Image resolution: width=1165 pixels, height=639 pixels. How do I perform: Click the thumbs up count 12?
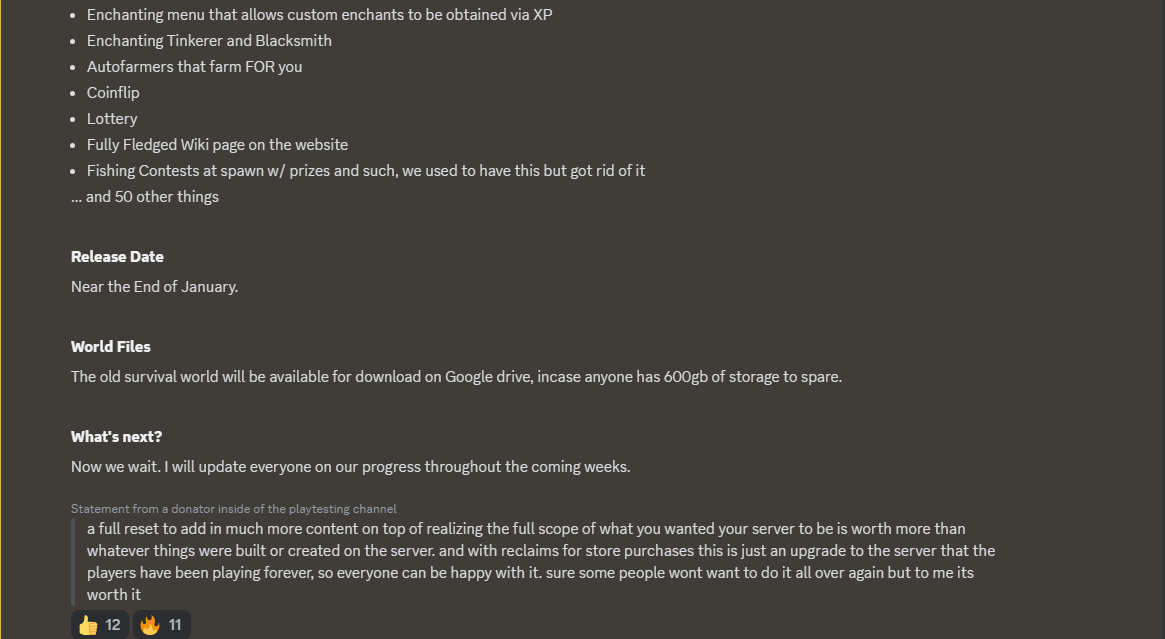point(113,625)
